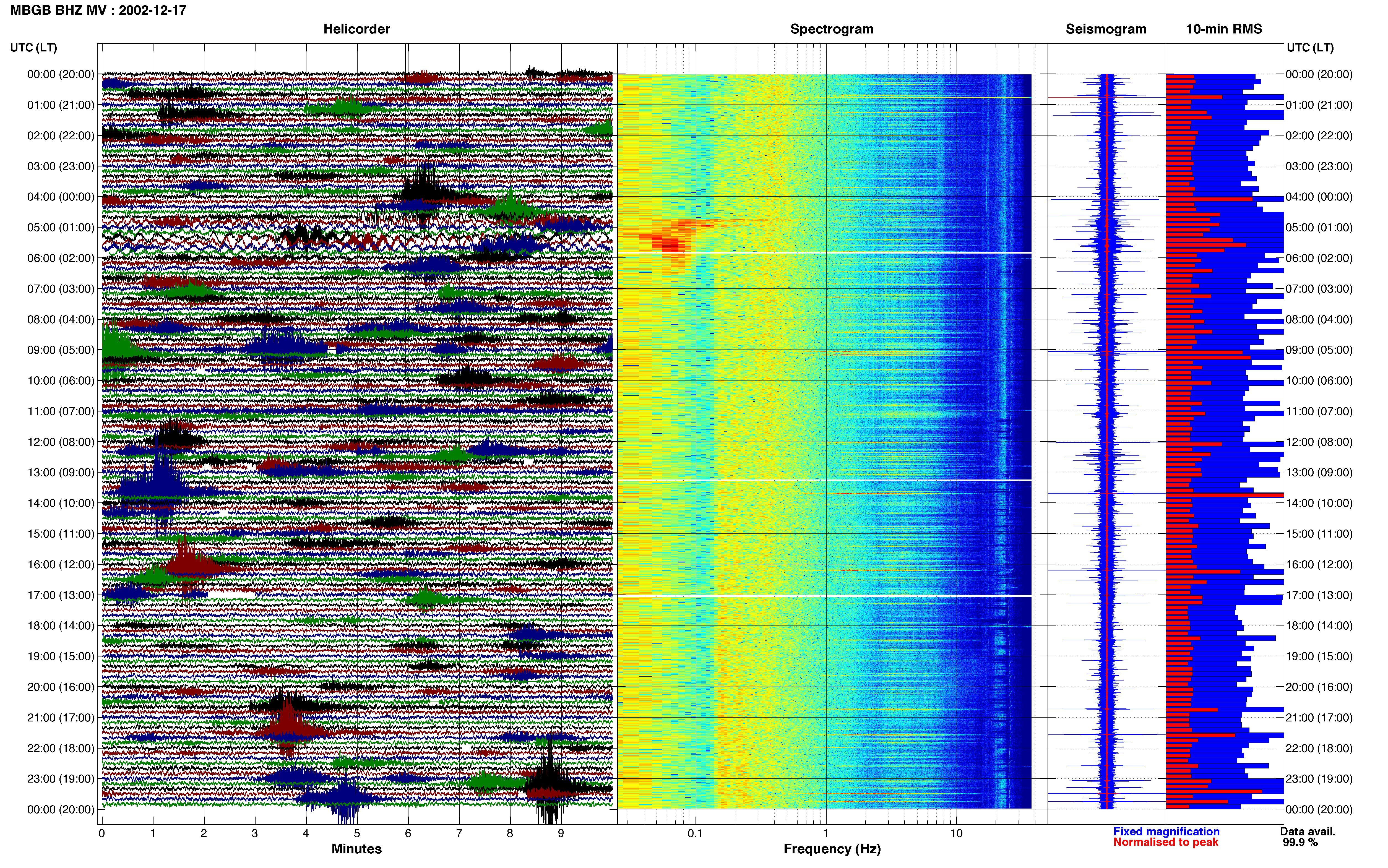Click helicorder-side time label '05:00 (01:00)'

61,227
